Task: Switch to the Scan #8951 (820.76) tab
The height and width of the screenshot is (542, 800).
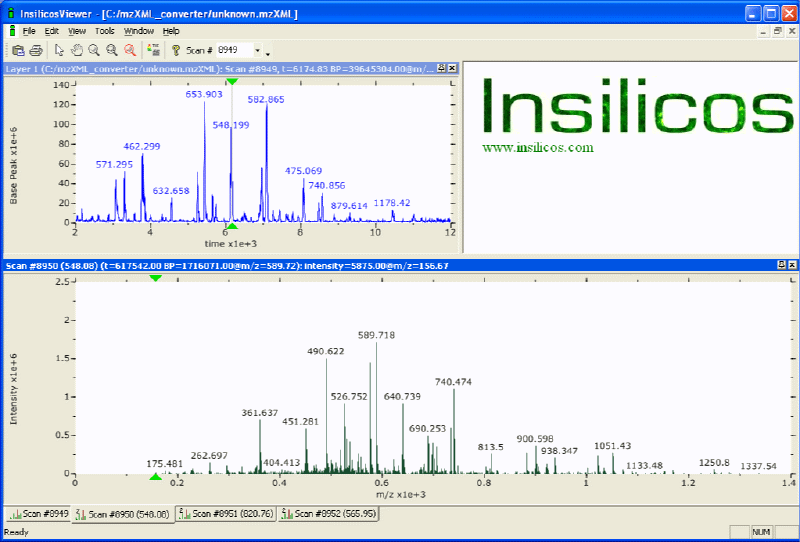Action: tap(226, 513)
